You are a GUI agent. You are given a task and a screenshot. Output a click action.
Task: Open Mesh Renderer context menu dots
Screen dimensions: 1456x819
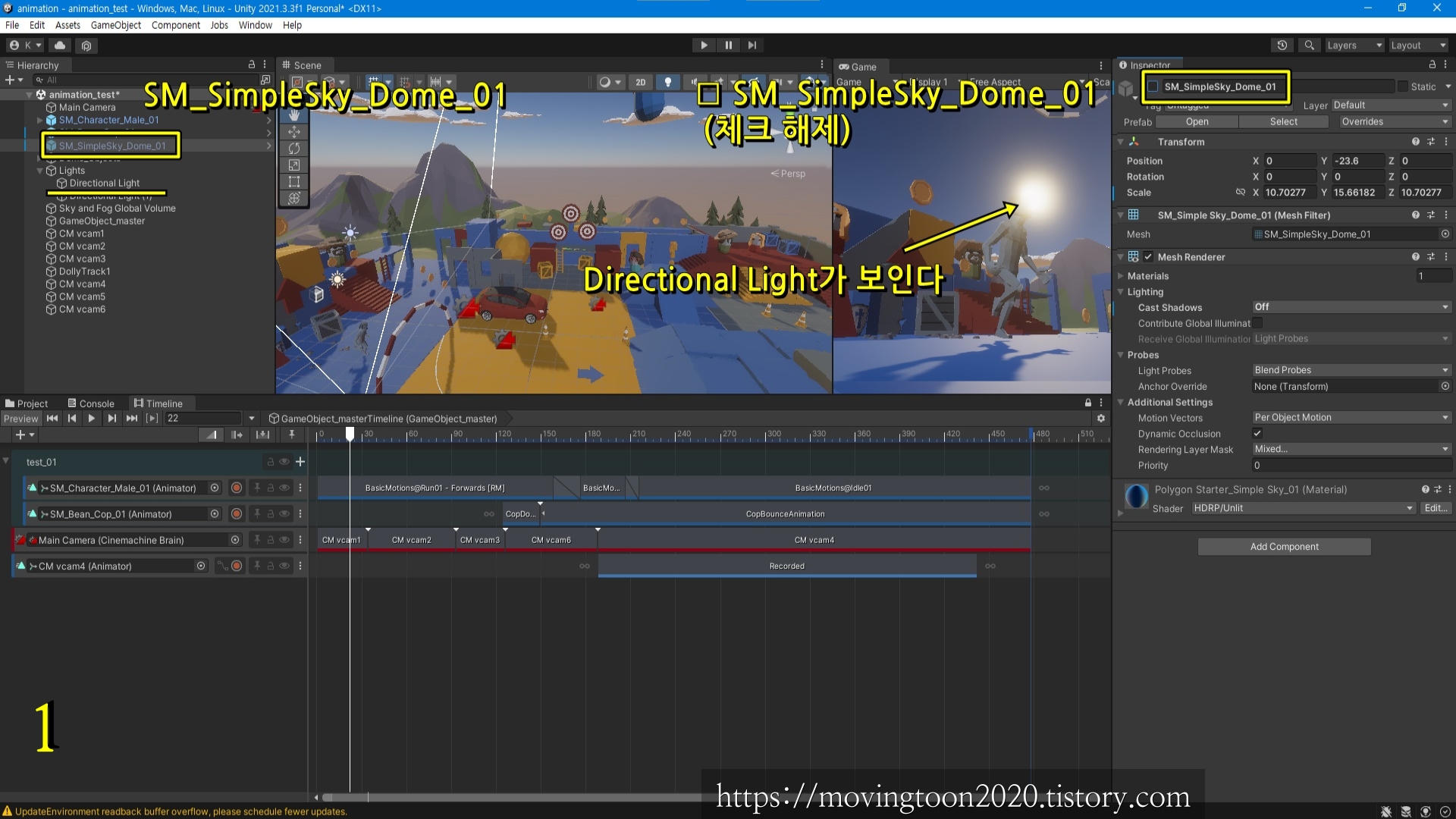[x=1446, y=257]
